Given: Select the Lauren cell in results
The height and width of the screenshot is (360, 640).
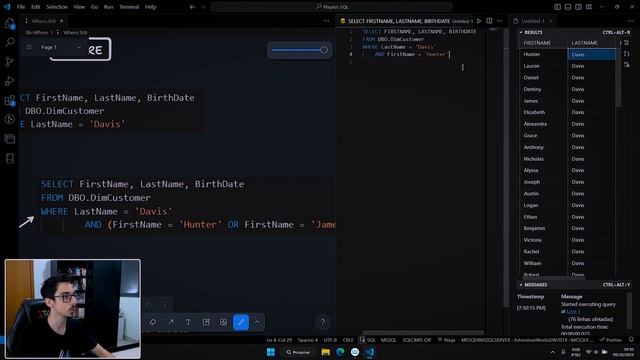Looking at the screenshot, I should point(543,66).
